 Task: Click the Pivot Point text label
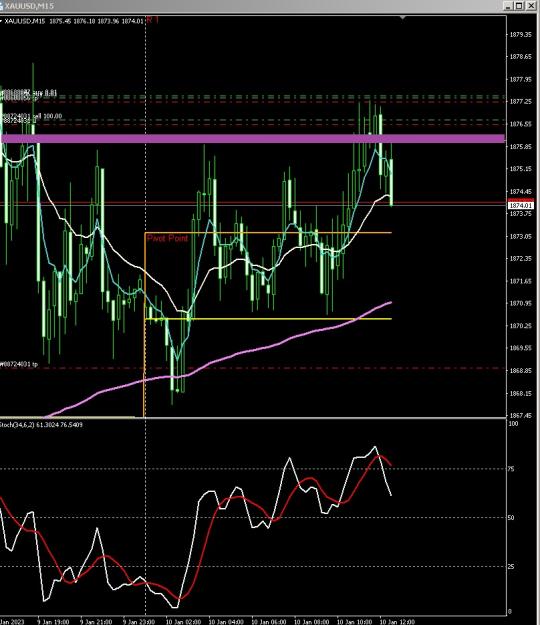167,238
